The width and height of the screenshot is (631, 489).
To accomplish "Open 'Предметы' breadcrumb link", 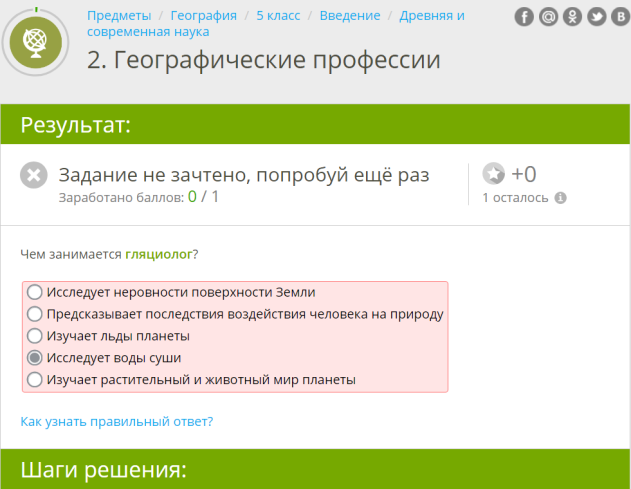I will [119, 15].
